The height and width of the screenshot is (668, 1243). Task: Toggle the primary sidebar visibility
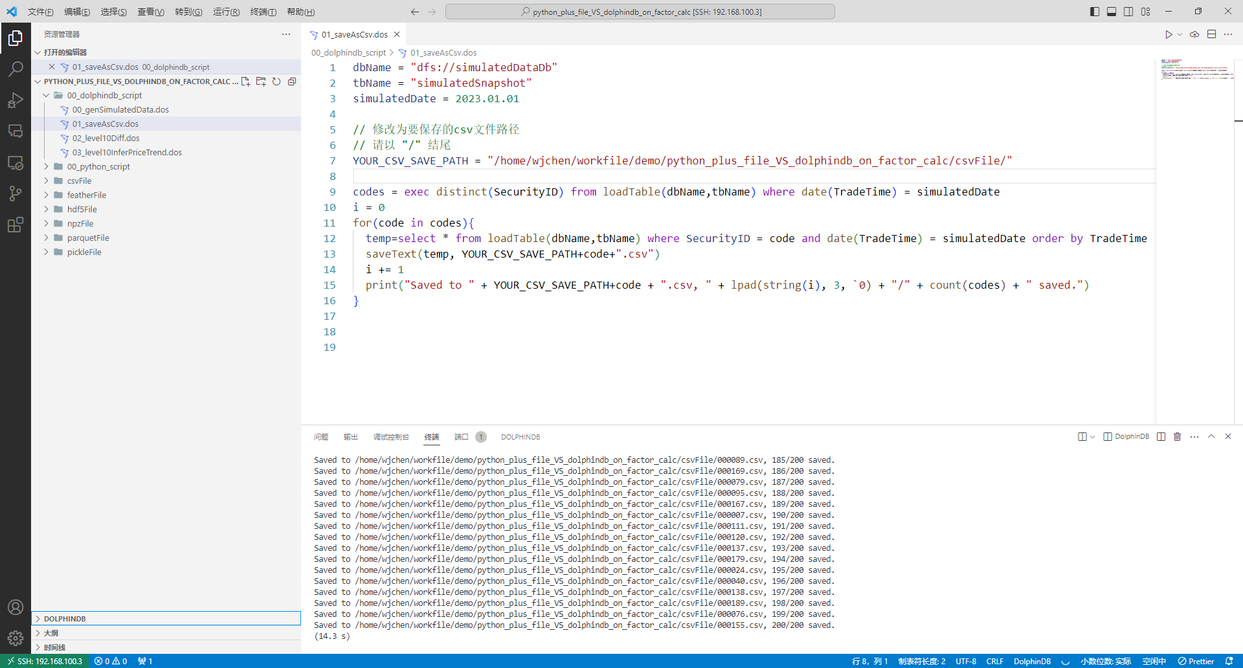1094,11
